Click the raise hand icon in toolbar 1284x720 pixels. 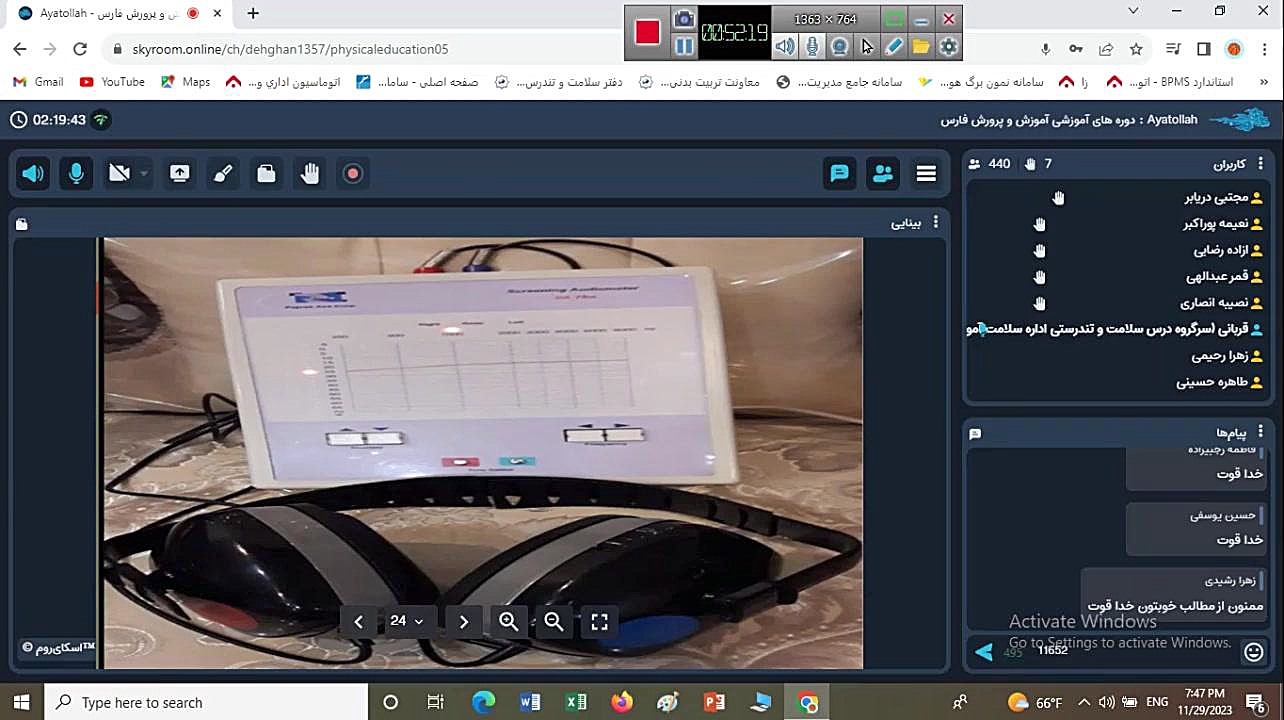[x=310, y=173]
